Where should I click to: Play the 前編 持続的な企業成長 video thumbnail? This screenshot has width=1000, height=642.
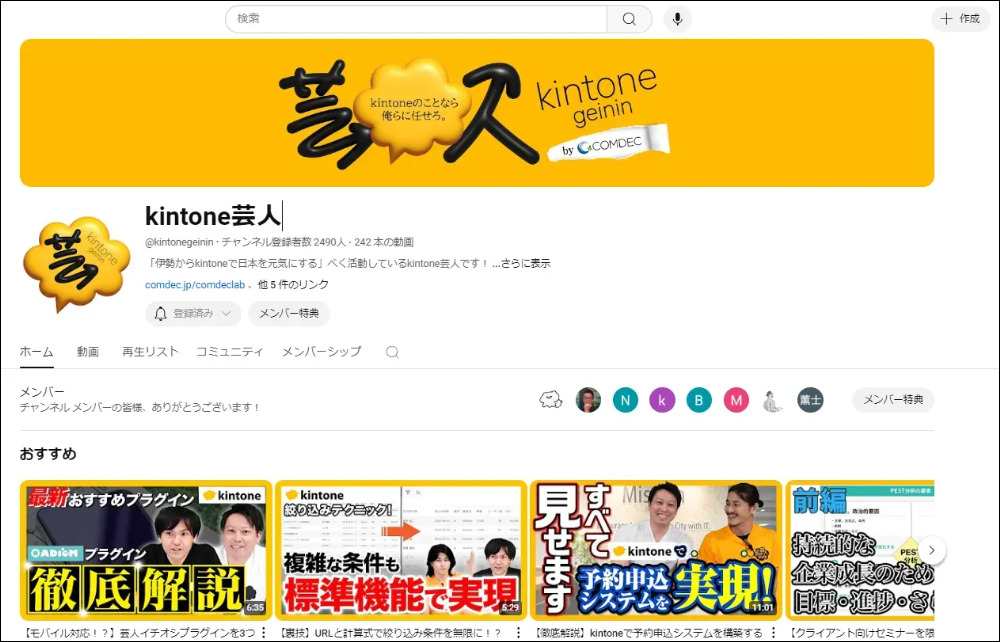point(860,550)
